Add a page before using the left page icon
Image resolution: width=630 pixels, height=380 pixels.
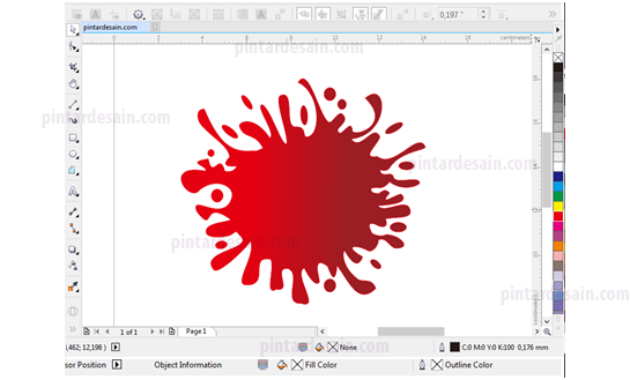point(86,331)
